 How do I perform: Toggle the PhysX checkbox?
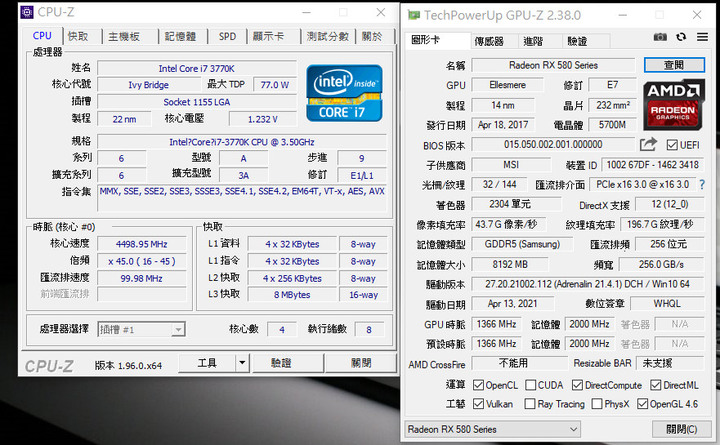tap(597, 404)
